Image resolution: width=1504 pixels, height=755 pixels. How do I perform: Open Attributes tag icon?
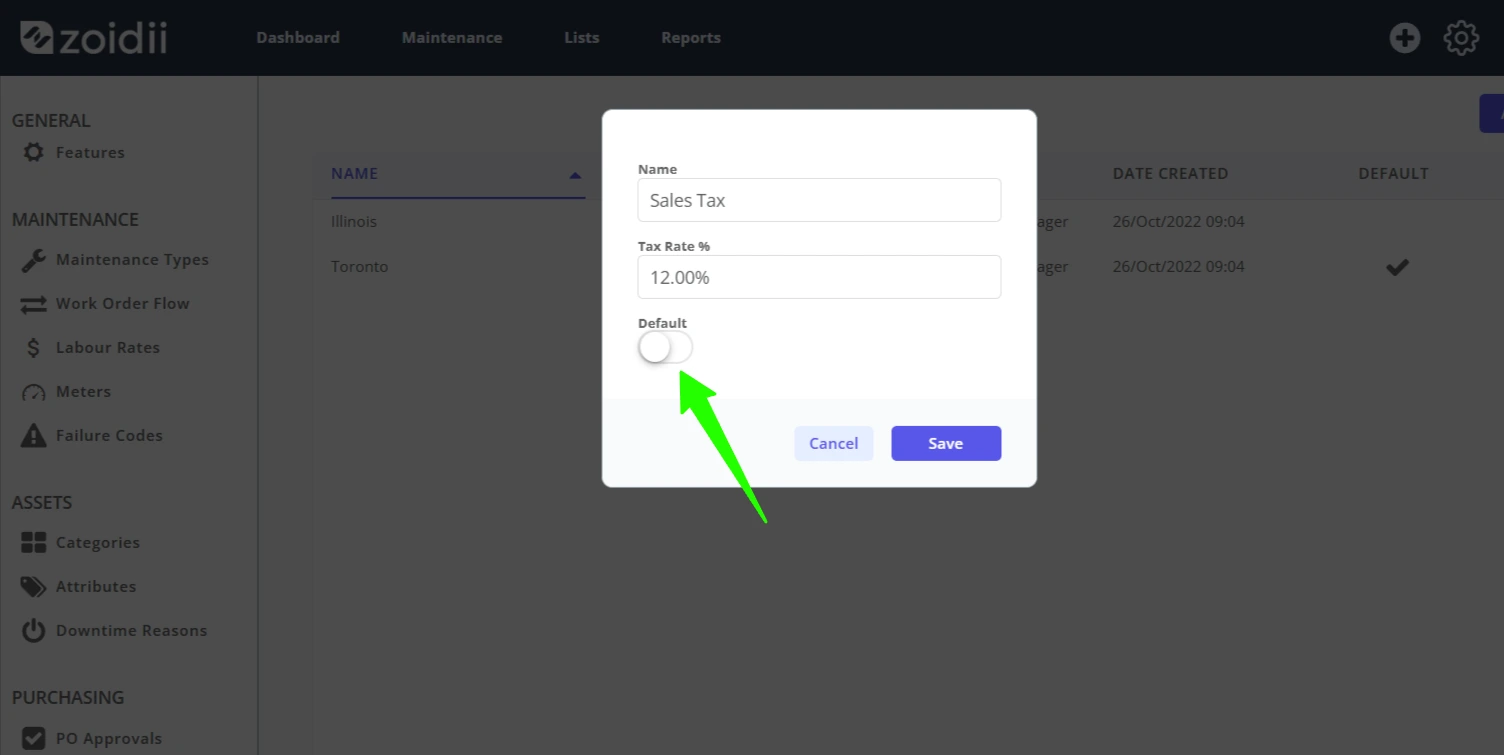[33, 587]
